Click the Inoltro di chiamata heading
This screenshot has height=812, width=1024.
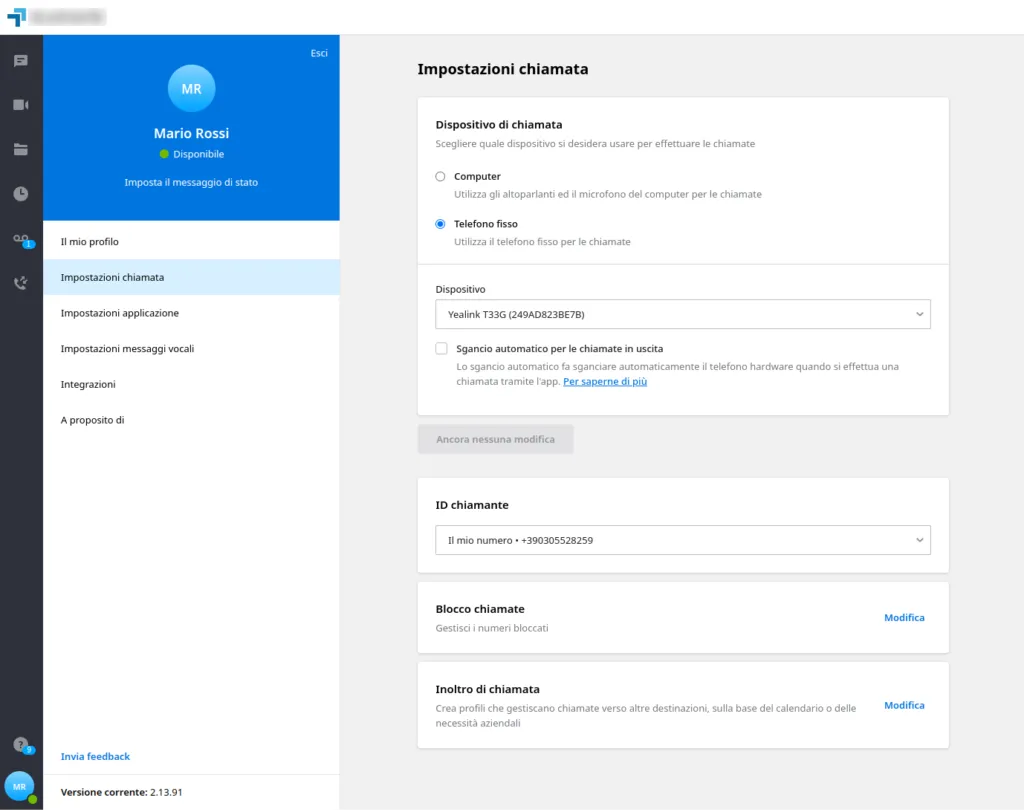coord(487,689)
